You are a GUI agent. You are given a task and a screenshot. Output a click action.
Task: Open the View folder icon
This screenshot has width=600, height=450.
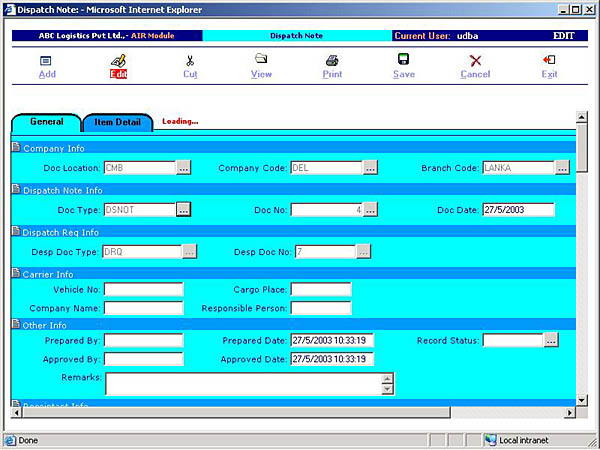point(261,58)
